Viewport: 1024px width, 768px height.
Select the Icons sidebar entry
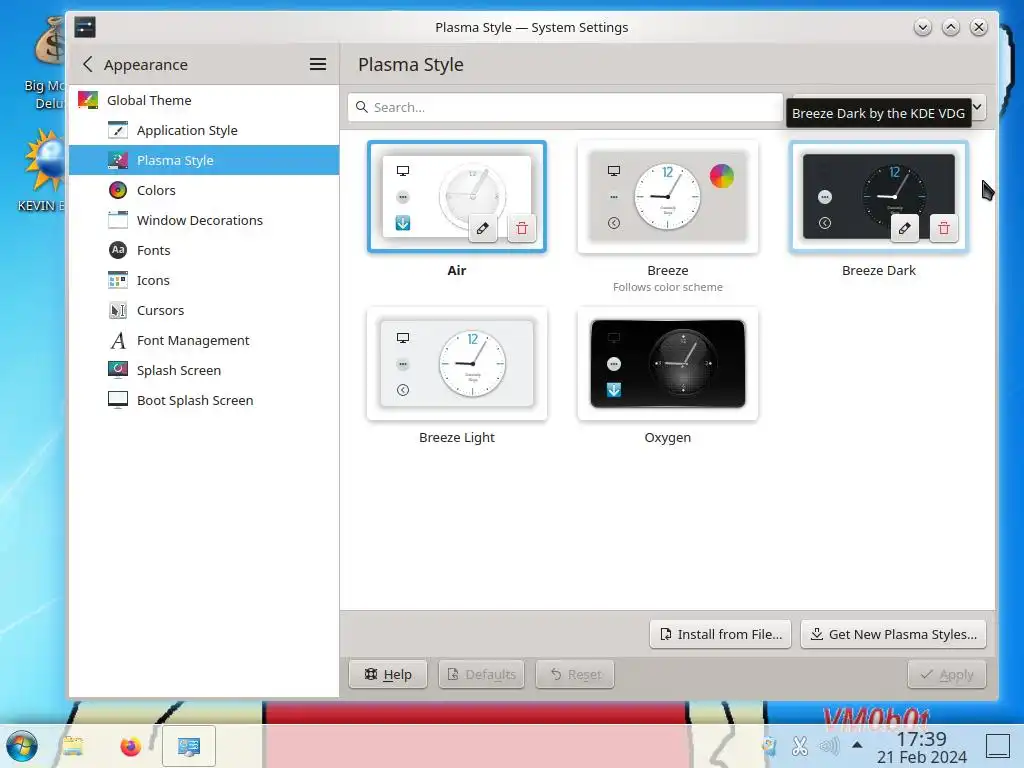pos(204,280)
